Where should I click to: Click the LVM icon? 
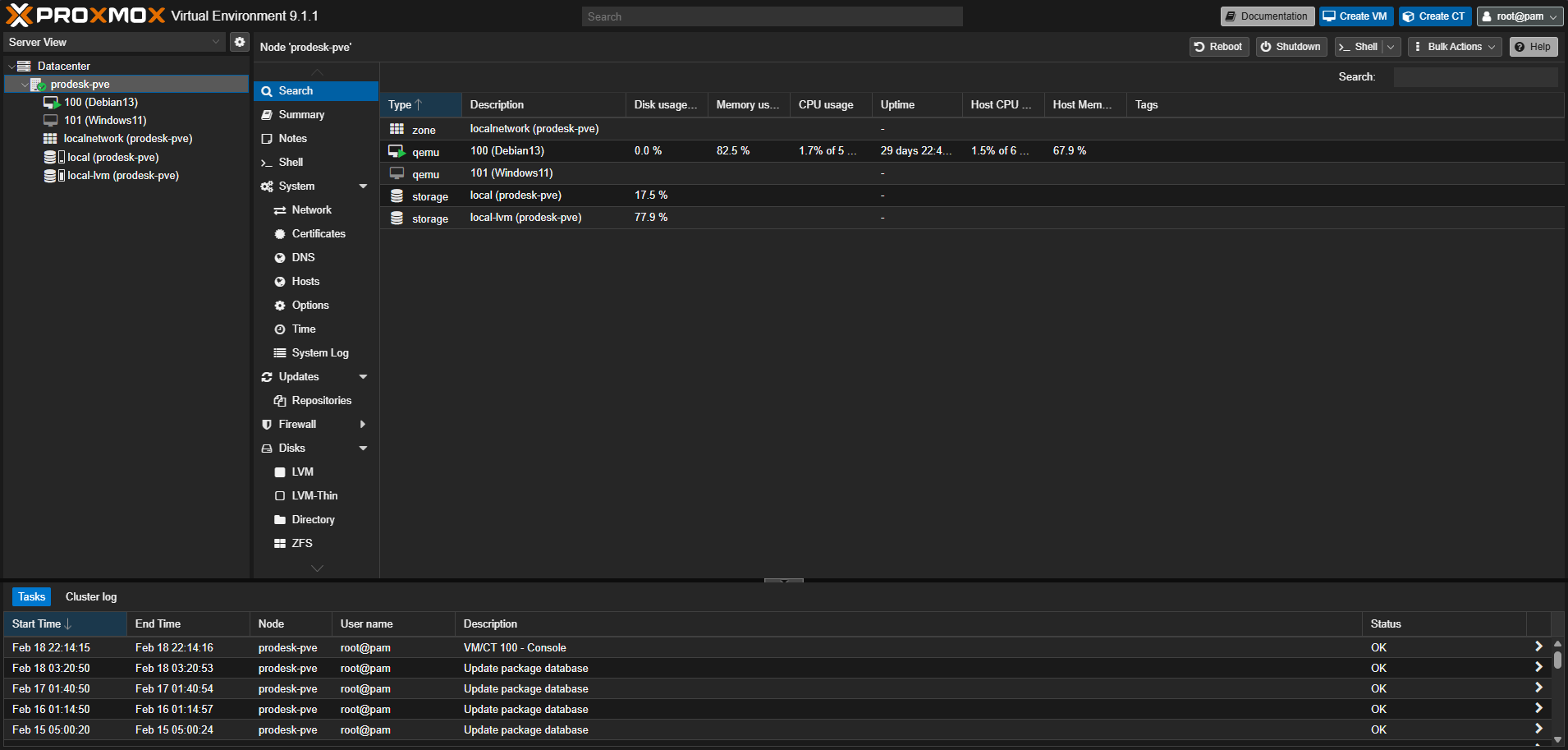280,472
